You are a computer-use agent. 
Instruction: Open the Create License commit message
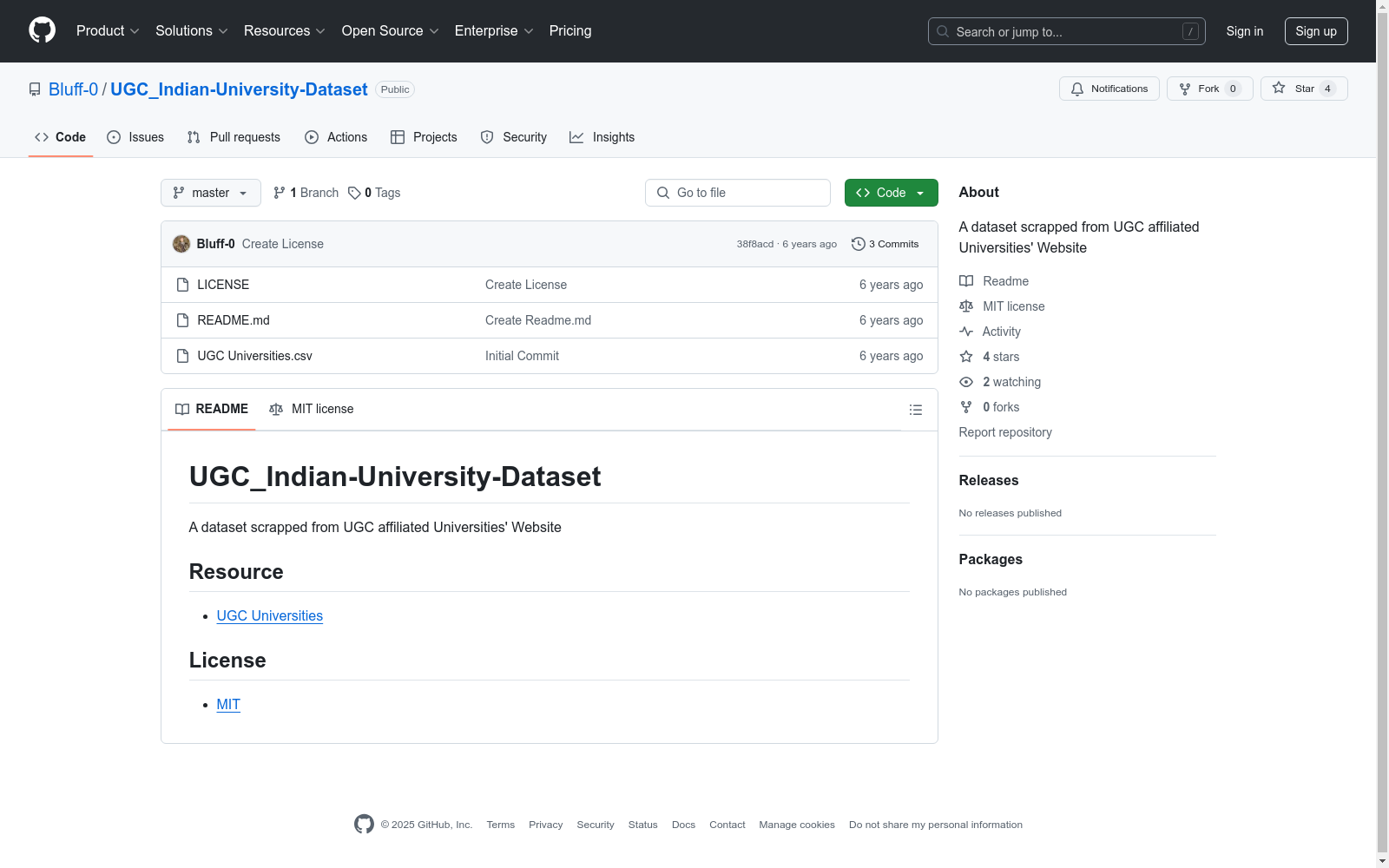tap(283, 244)
